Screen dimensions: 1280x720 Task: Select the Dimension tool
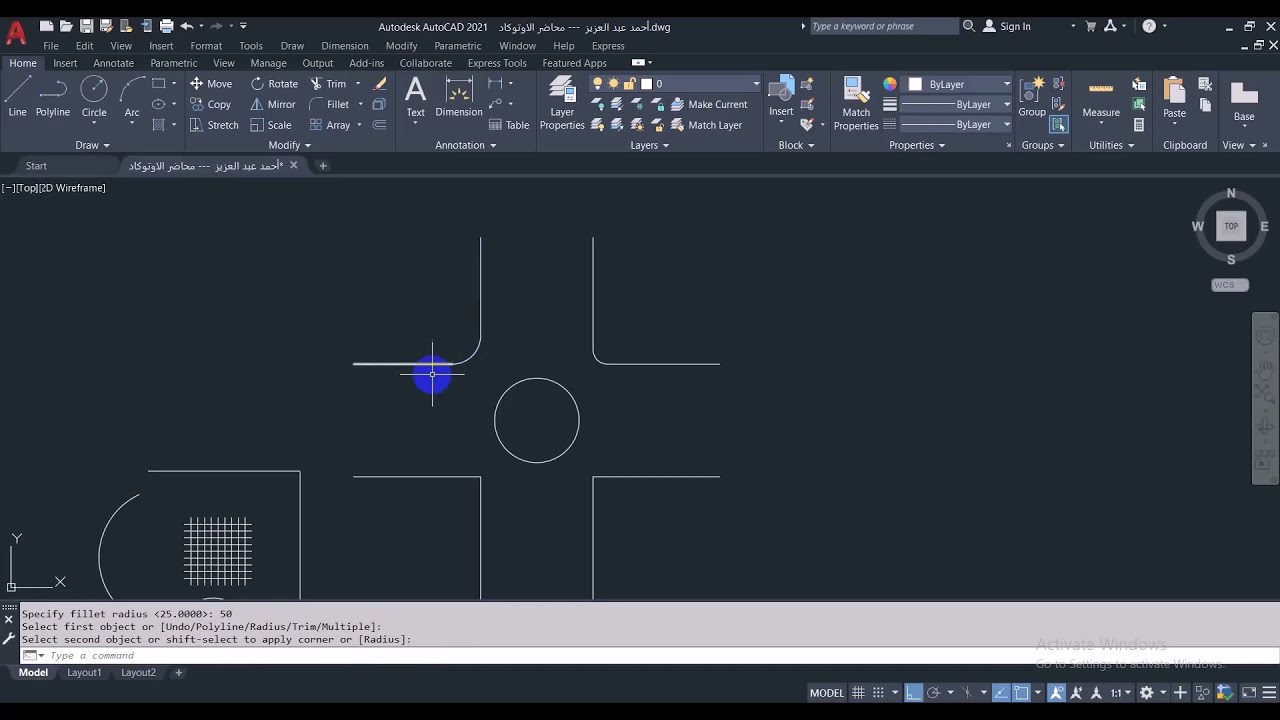[x=459, y=97]
